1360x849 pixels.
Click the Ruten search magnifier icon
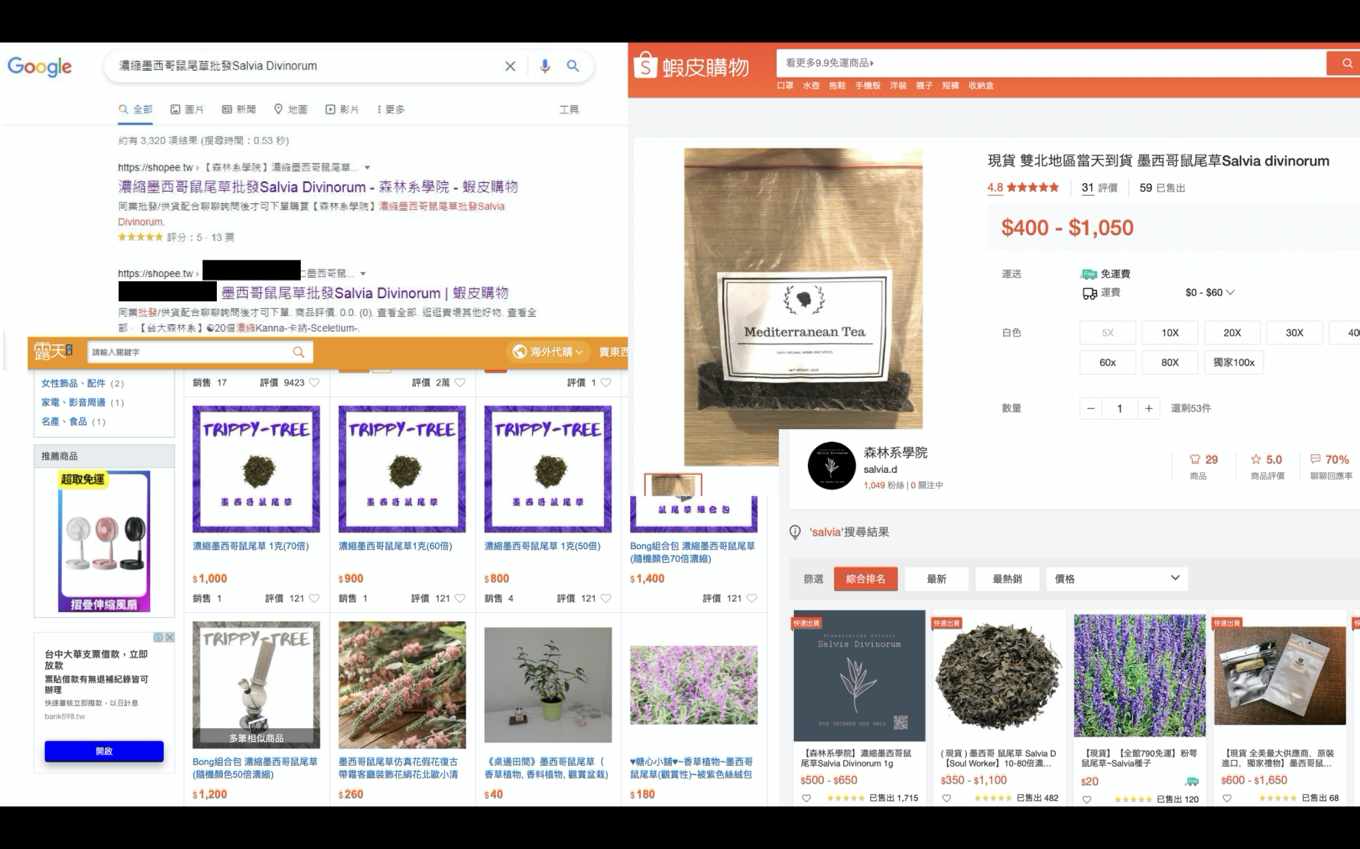[x=298, y=352]
